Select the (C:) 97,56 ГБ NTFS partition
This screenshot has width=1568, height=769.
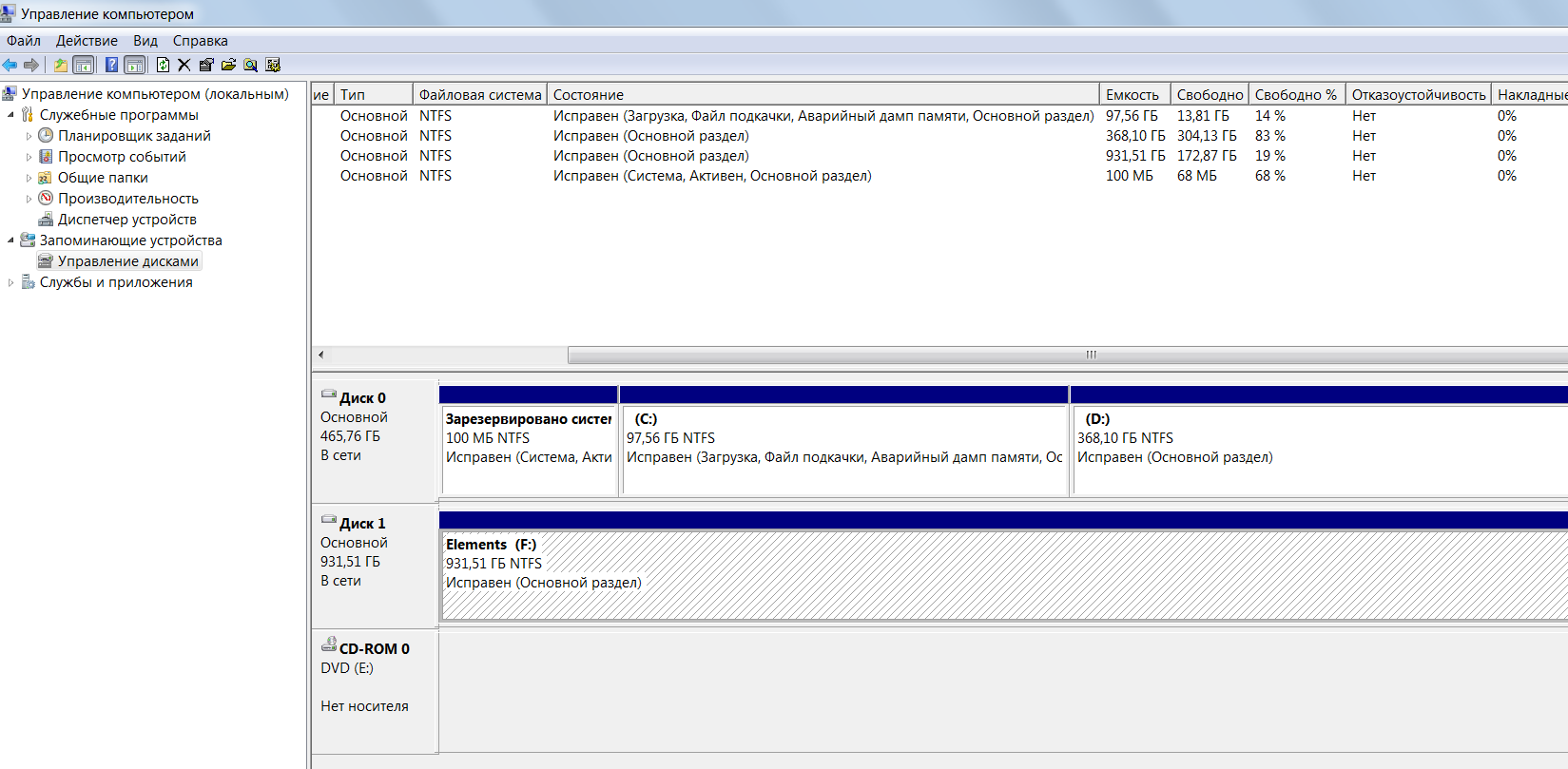pos(844,450)
